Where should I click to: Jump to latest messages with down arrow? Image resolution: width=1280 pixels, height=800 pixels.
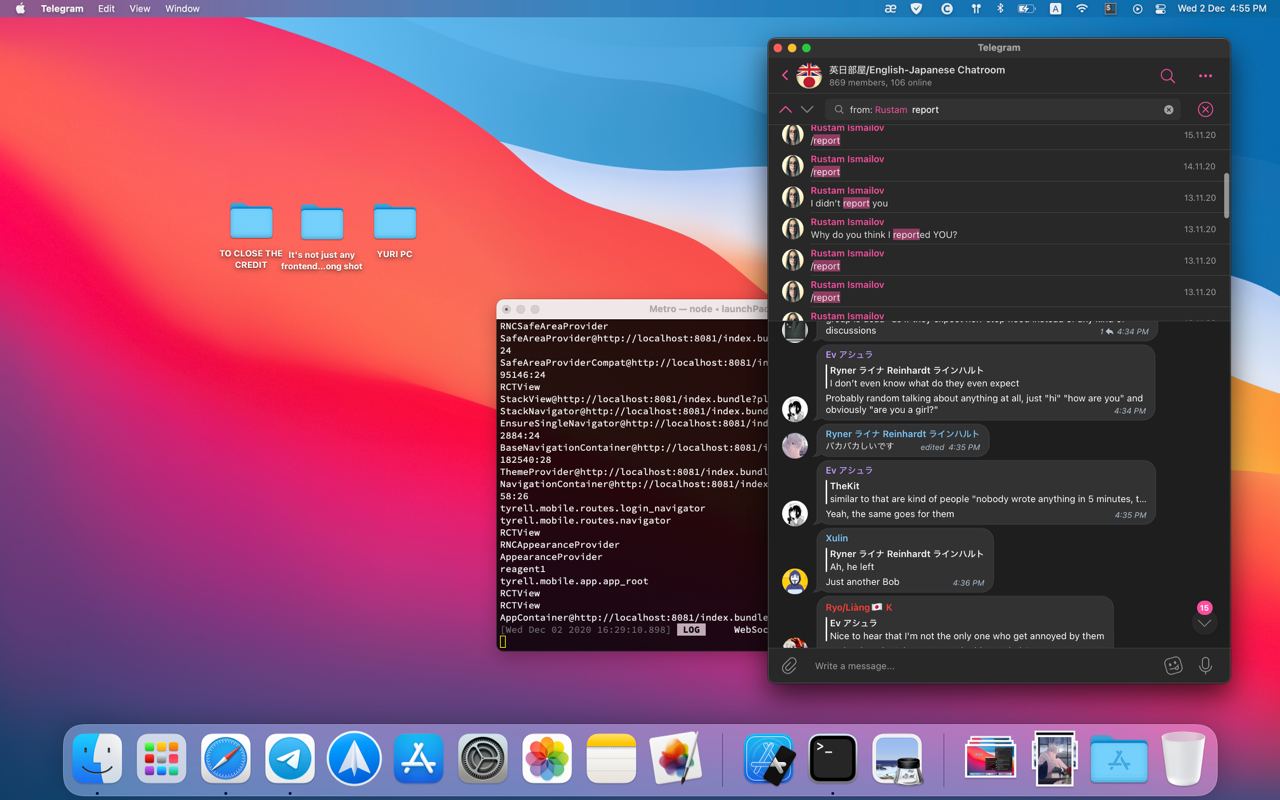pyautogui.click(x=1204, y=623)
